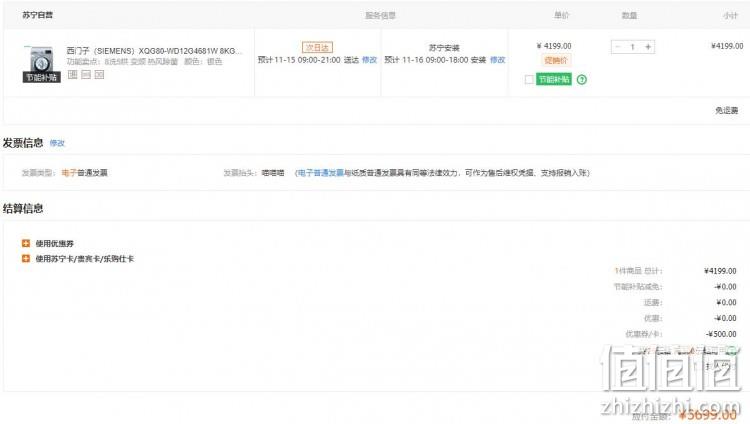Image resolution: width=750 pixels, height=424 pixels.
Task: Click the 发票信息 invoice section heading
Action: (23, 143)
